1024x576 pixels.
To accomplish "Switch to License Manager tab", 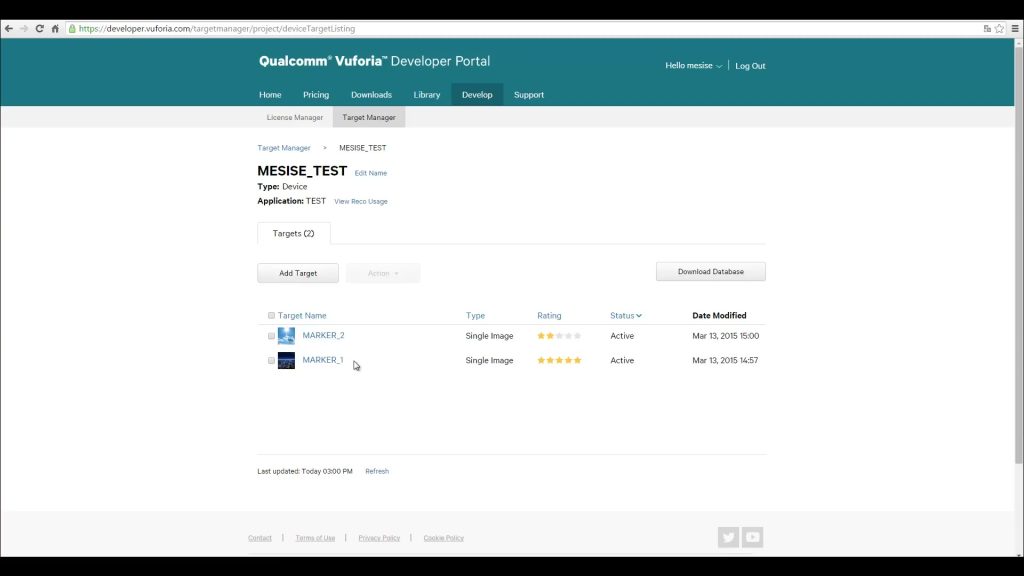I will pyautogui.click(x=295, y=118).
